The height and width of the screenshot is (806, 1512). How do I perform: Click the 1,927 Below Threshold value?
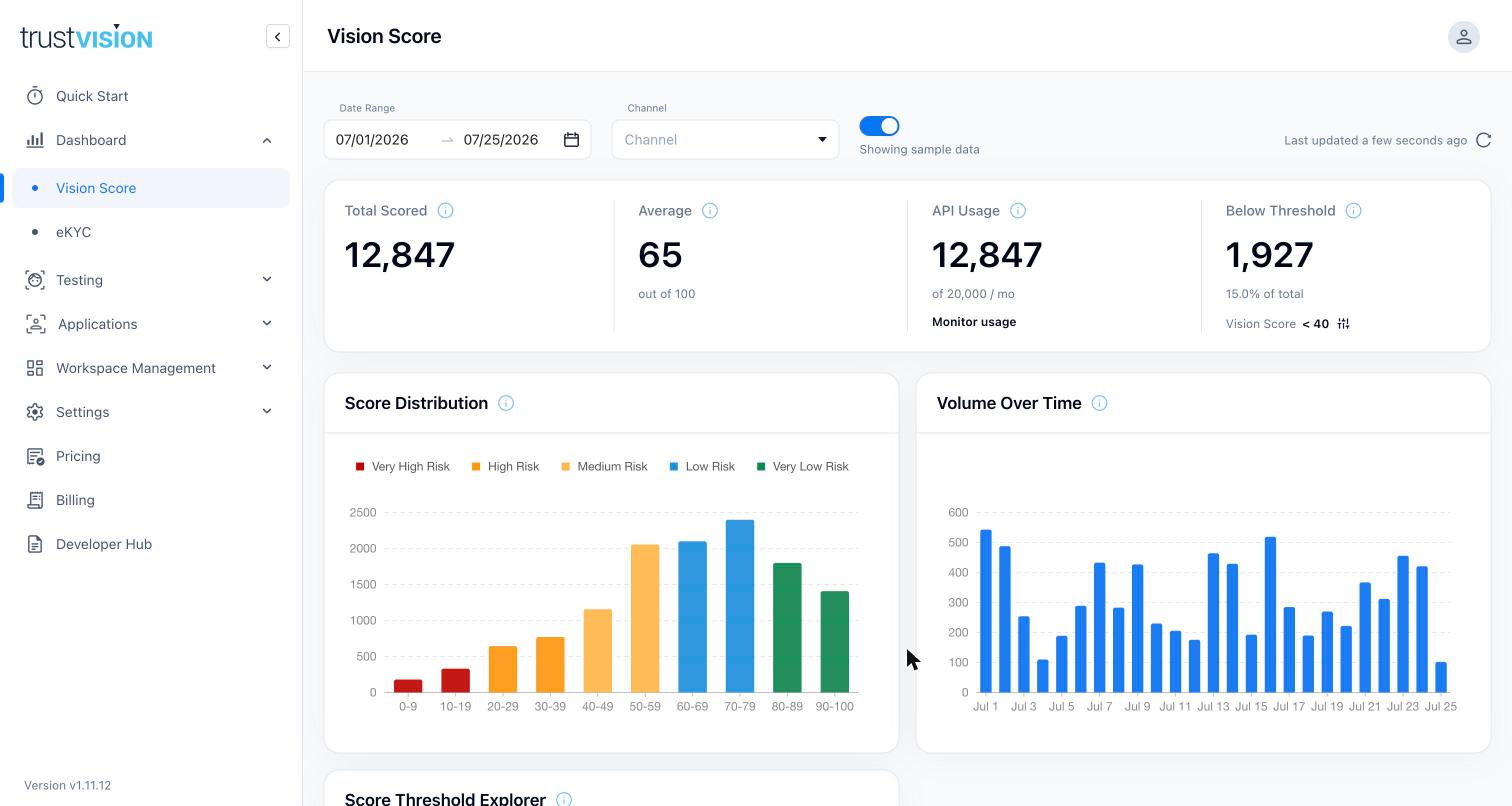(1269, 255)
